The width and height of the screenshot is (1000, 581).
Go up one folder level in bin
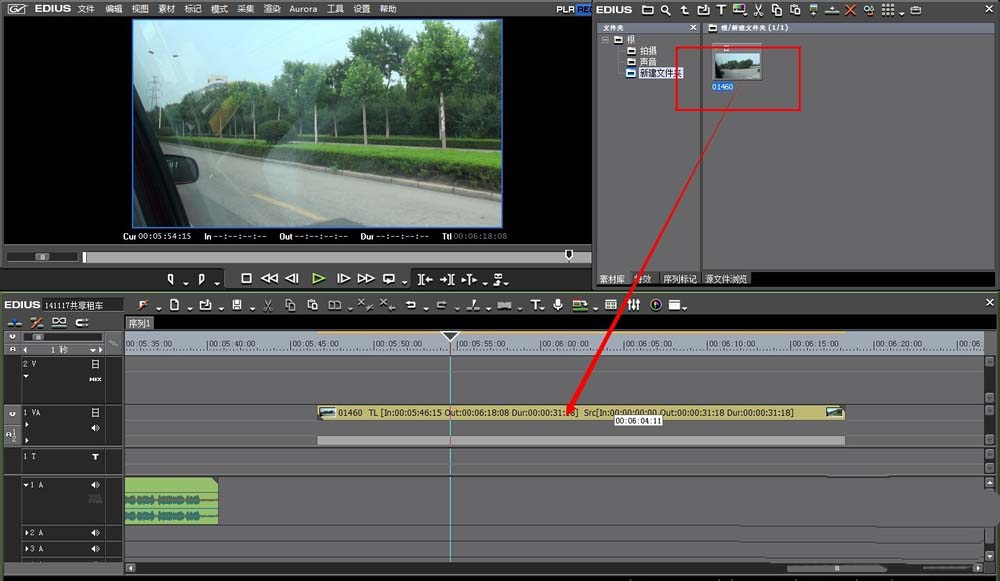click(684, 10)
